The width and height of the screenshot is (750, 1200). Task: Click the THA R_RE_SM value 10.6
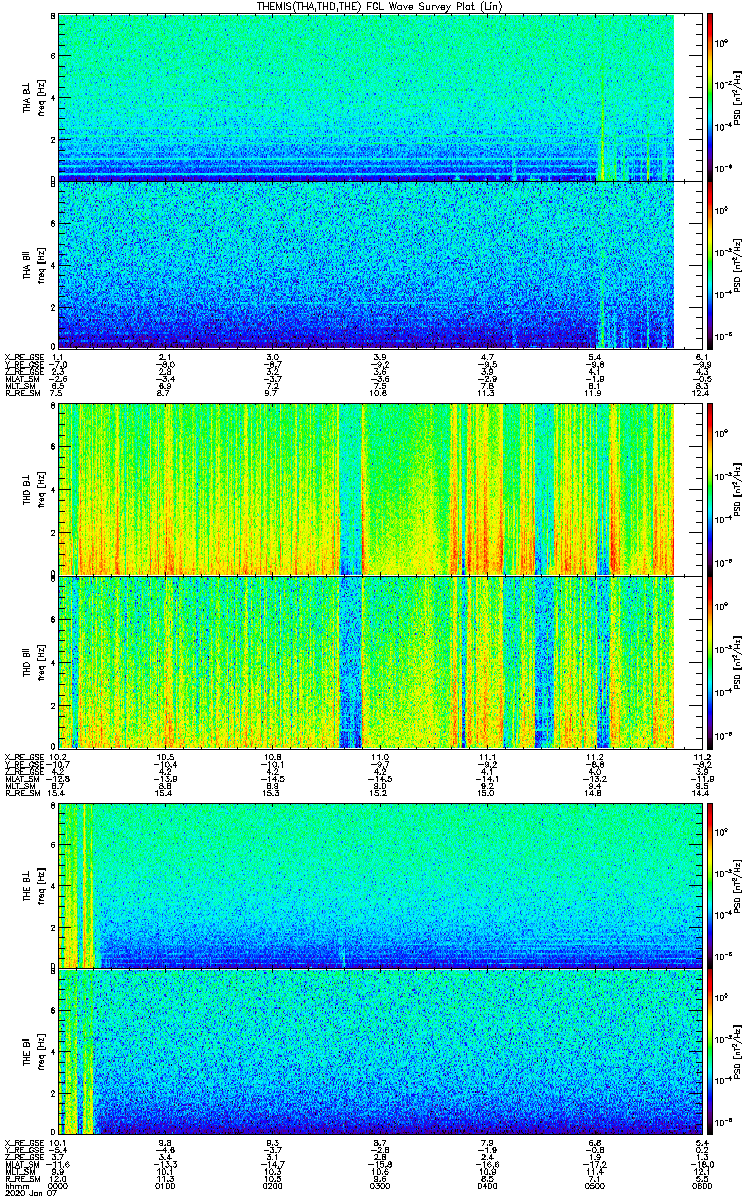click(x=380, y=393)
